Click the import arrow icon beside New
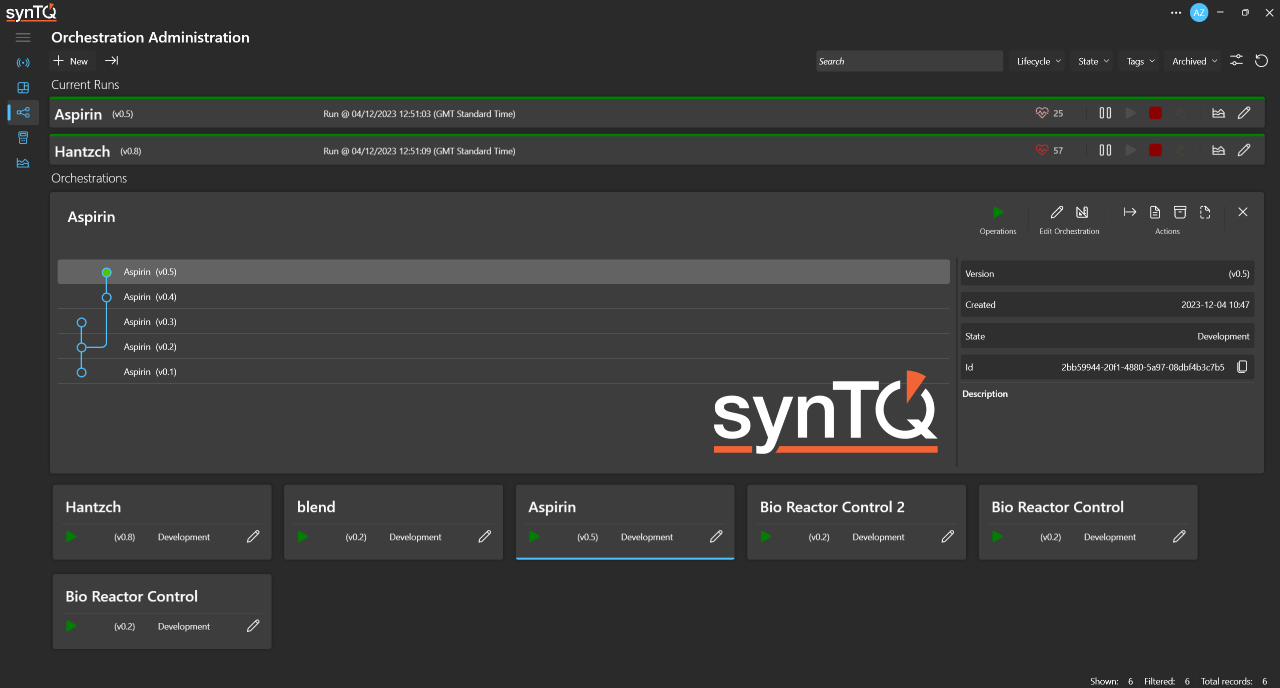Image resolution: width=1280 pixels, height=688 pixels. 111,61
